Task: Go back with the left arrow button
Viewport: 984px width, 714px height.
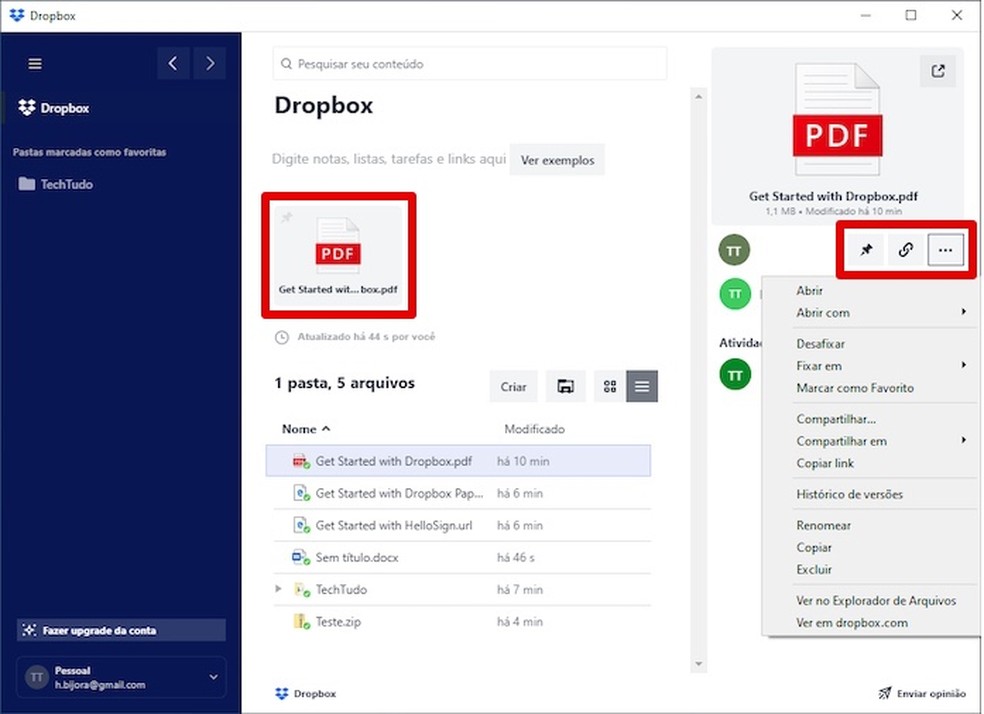Action: 173,64
